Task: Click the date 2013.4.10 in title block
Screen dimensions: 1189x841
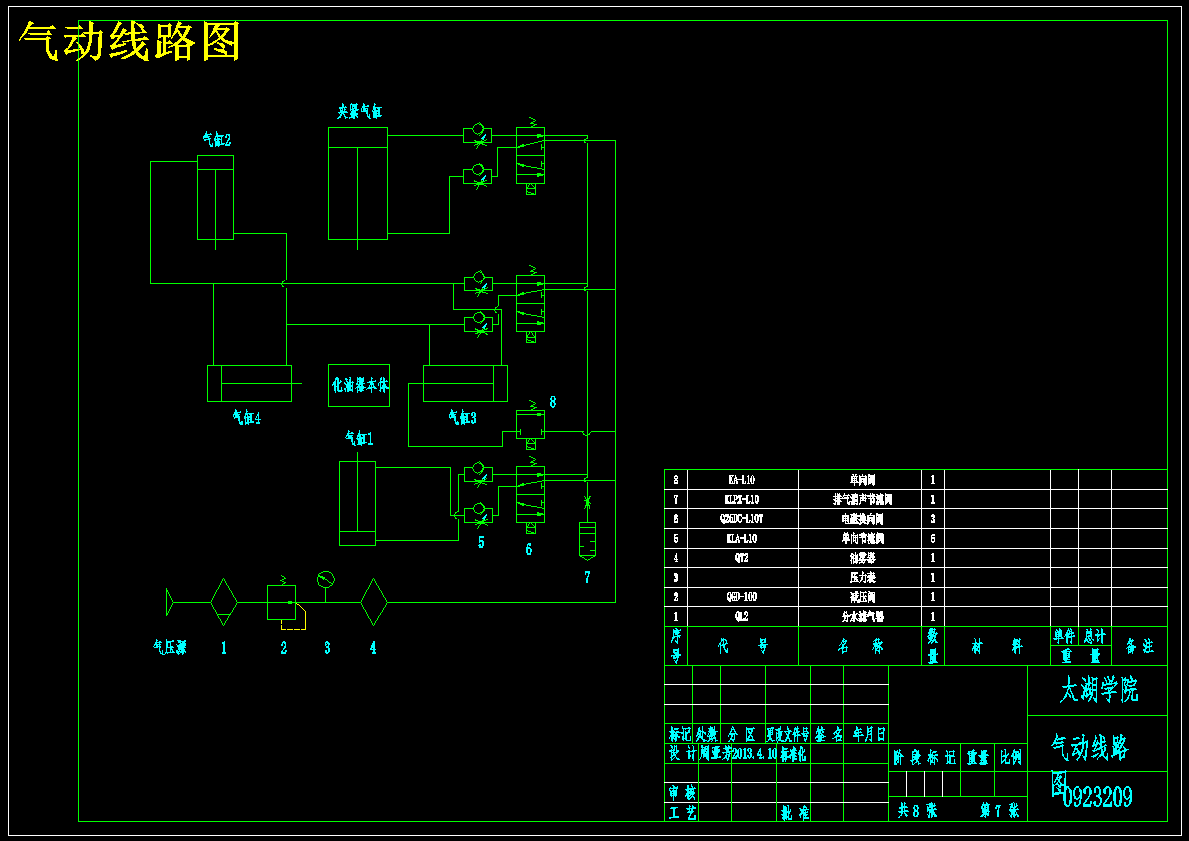Action: click(754, 754)
